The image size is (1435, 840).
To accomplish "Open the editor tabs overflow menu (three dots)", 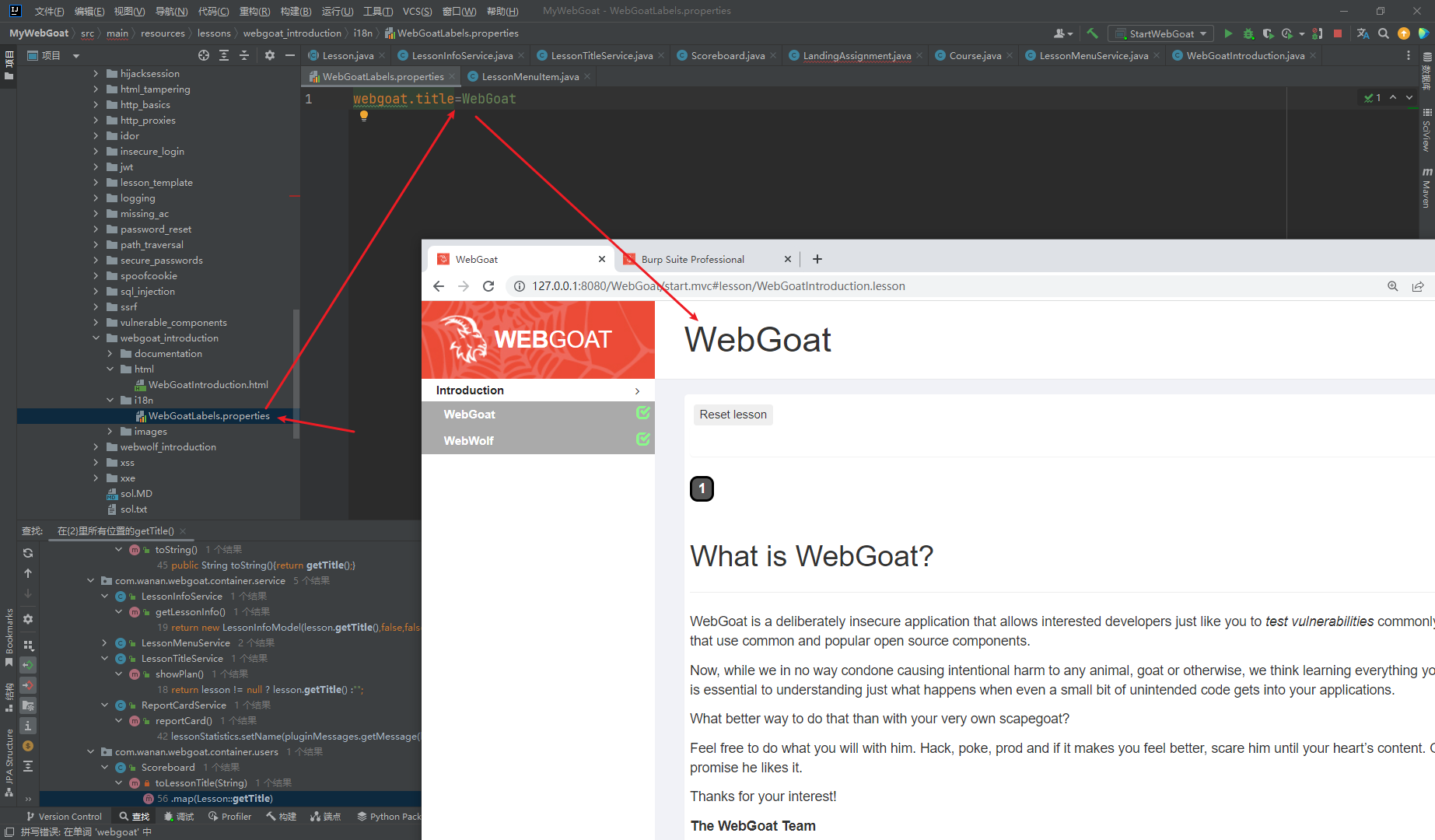I will [1409, 55].
